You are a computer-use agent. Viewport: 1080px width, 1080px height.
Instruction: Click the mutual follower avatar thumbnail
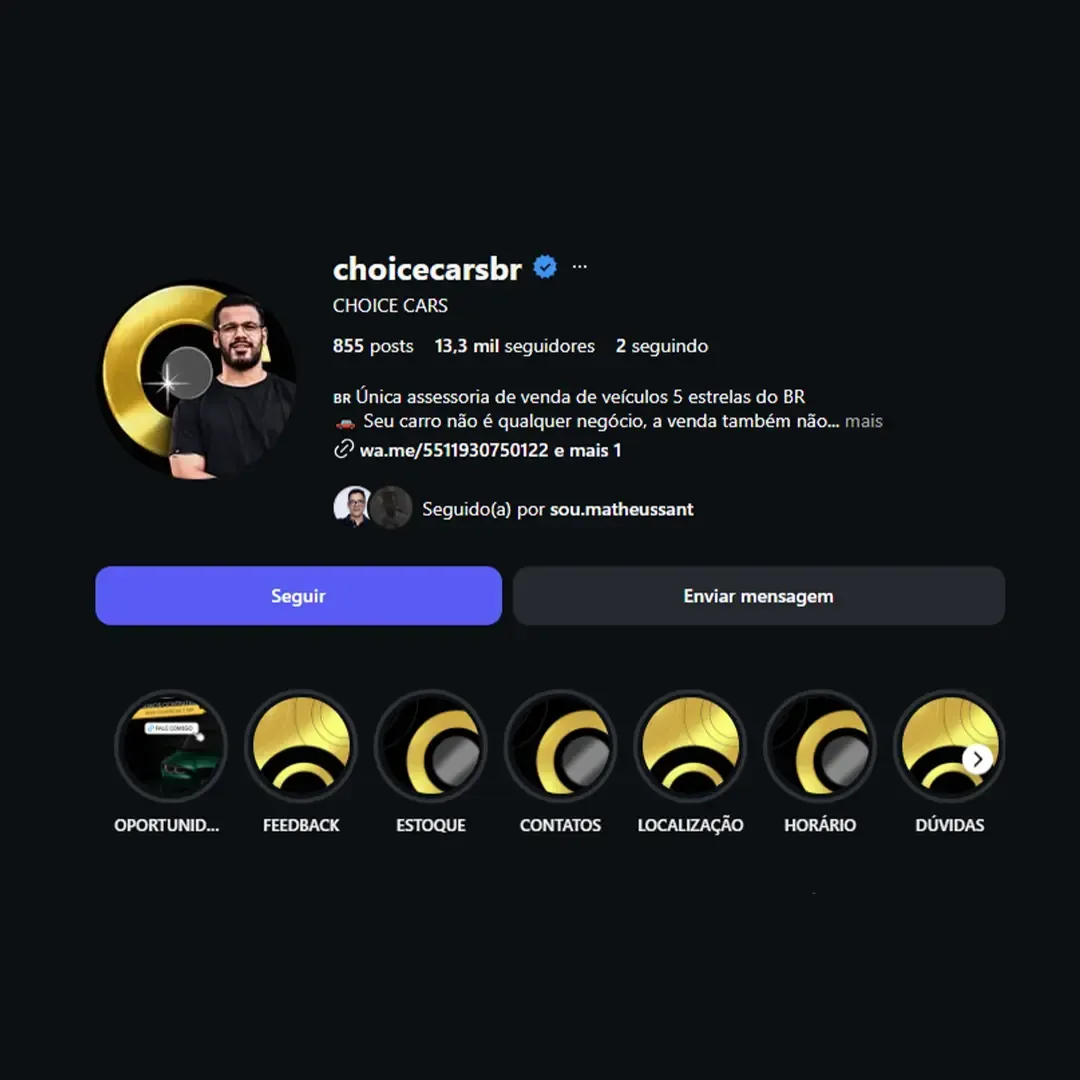pos(353,507)
